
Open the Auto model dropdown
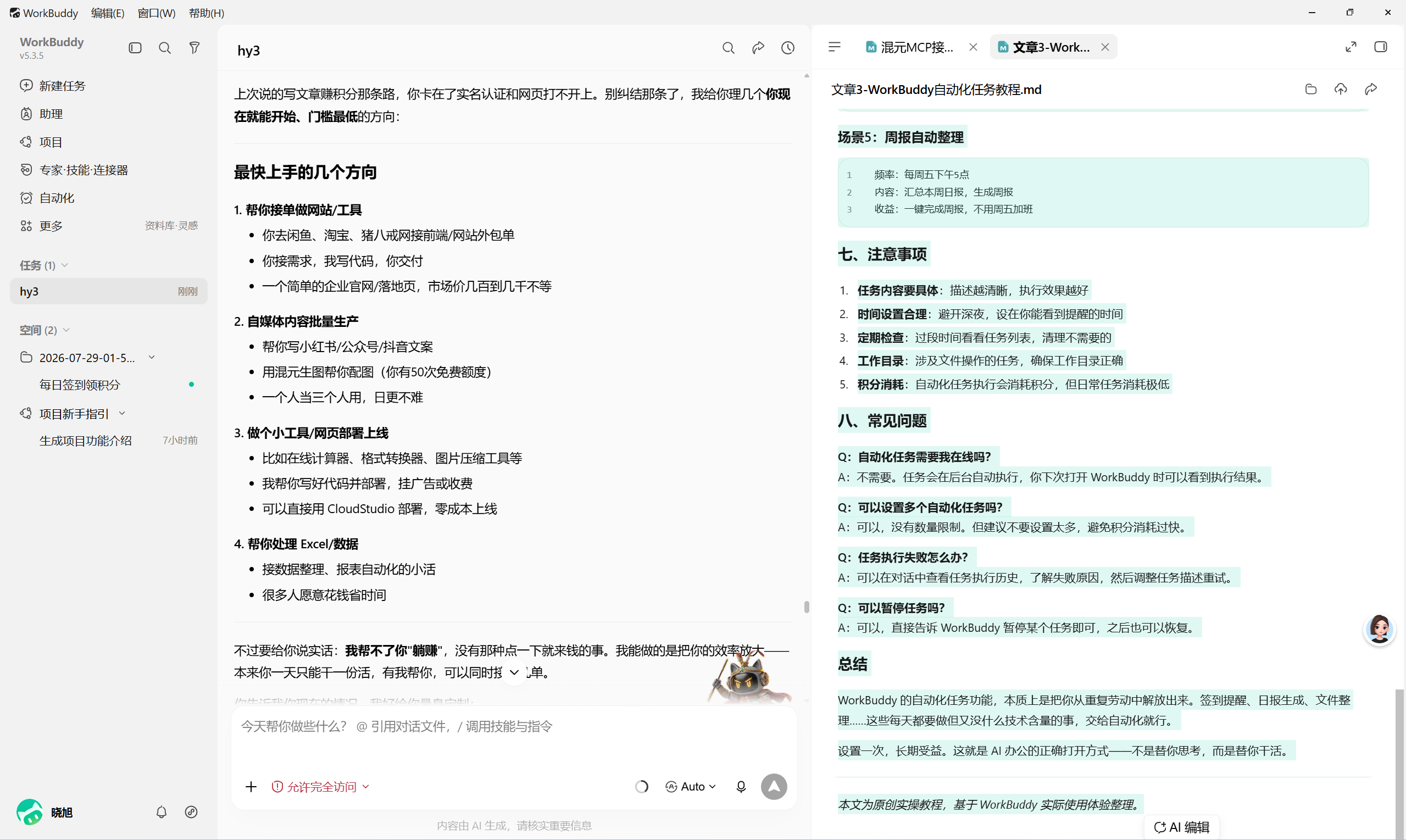coord(691,786)
